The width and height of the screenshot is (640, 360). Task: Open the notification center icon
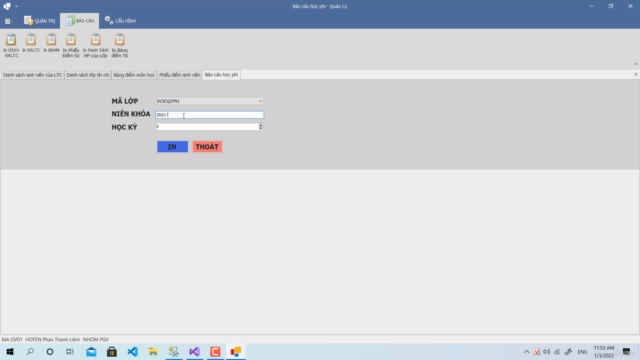click(x=627, y=351)
